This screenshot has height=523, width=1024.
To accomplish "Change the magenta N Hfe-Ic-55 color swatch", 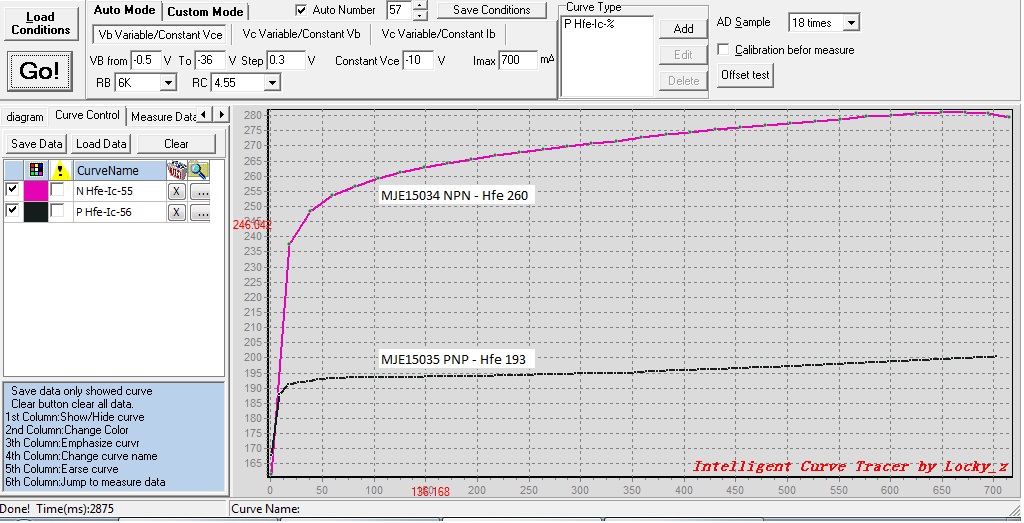I will pyautogui.click(x=36, y=191).
